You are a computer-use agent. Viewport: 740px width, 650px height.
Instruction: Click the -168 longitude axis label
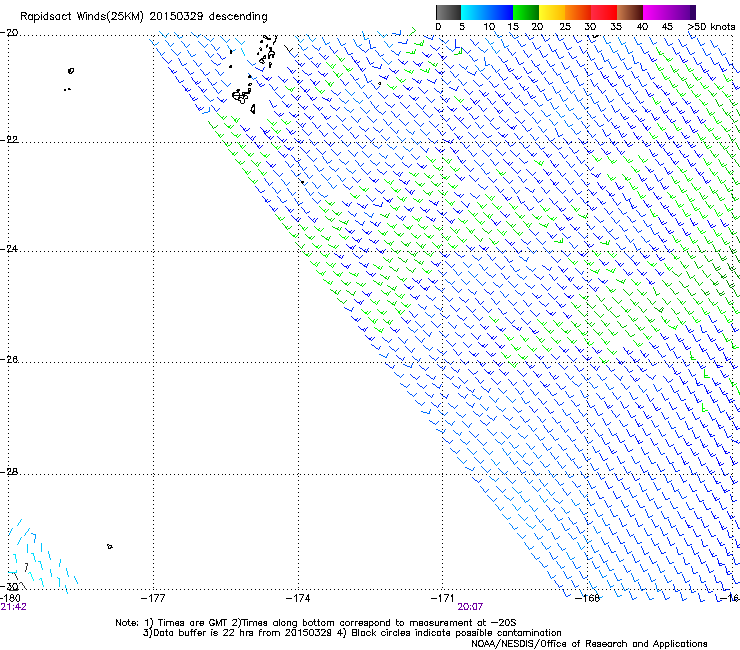click(588, 598)
